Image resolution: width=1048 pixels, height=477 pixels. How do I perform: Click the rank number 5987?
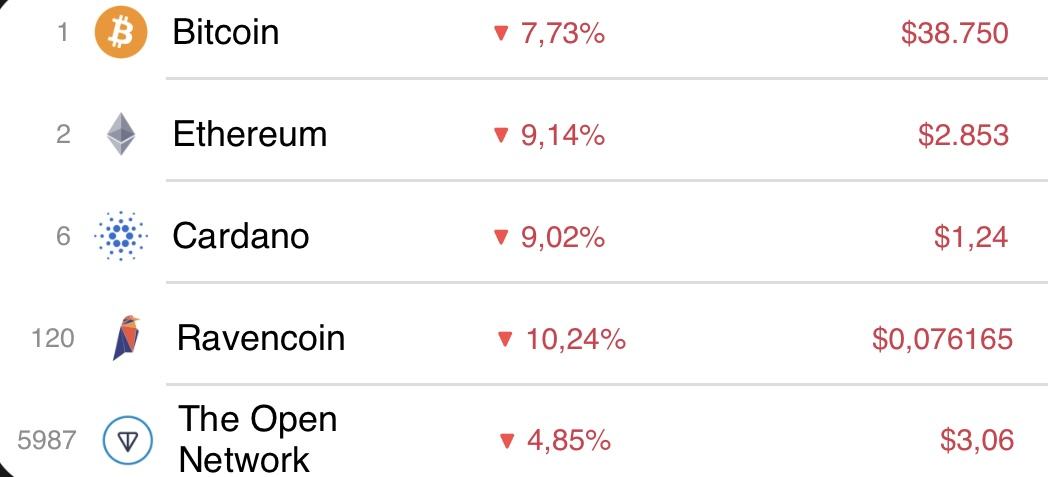click(x=47, y=440)
